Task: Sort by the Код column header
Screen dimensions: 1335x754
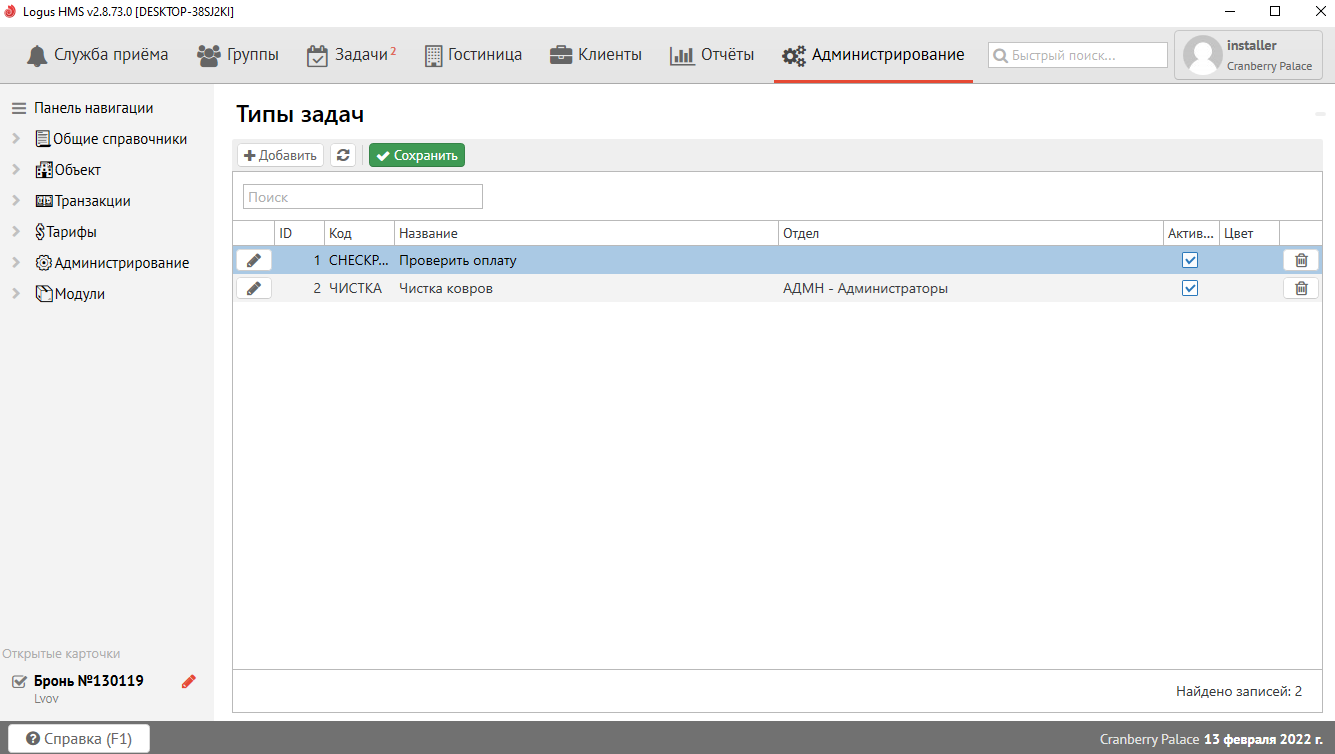Action: click(x=359, y=233)
